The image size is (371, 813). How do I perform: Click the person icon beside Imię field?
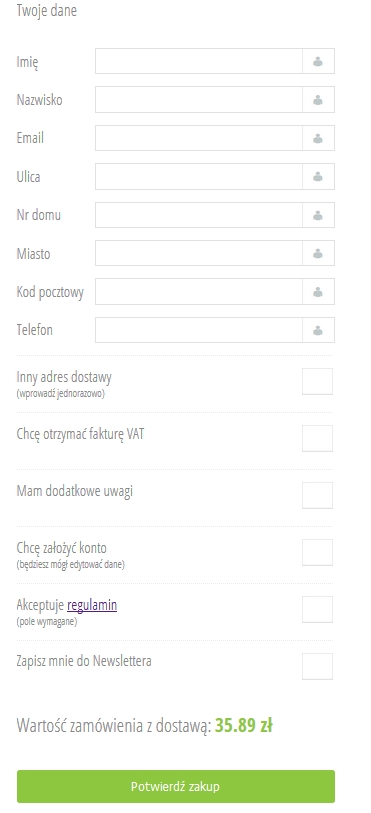[318, 62]
